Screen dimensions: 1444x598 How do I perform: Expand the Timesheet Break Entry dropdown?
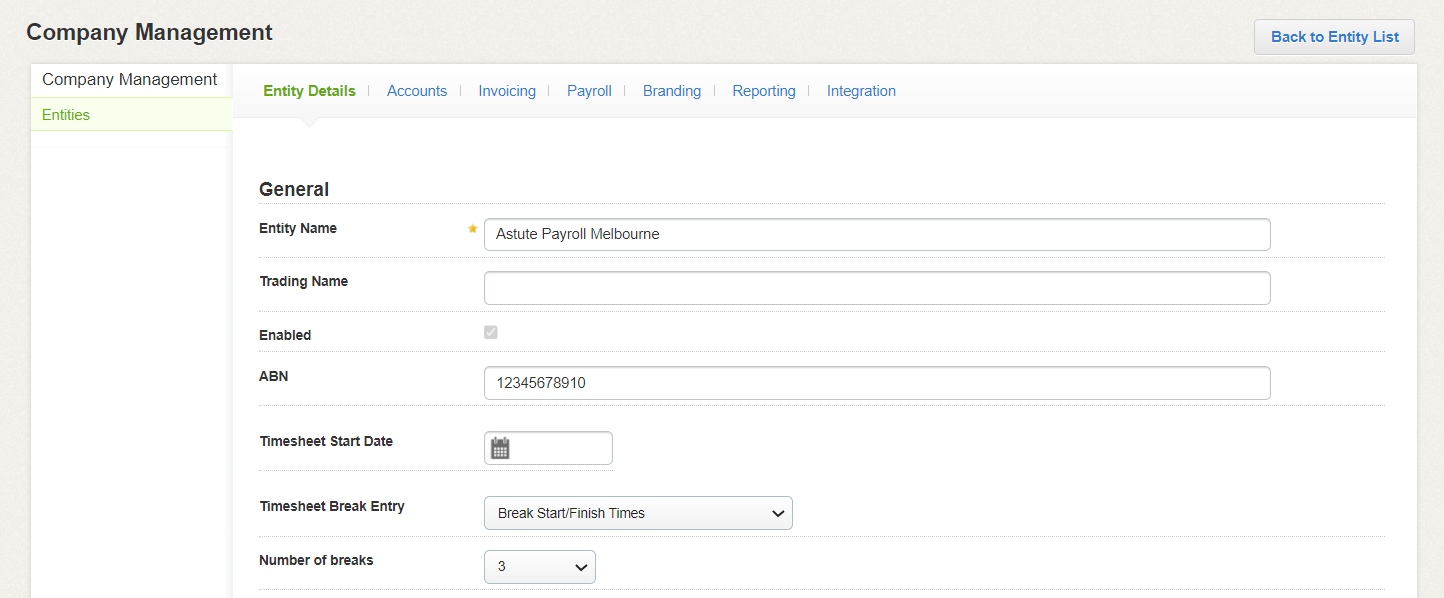pyautogui.click(x=638, y=513)
